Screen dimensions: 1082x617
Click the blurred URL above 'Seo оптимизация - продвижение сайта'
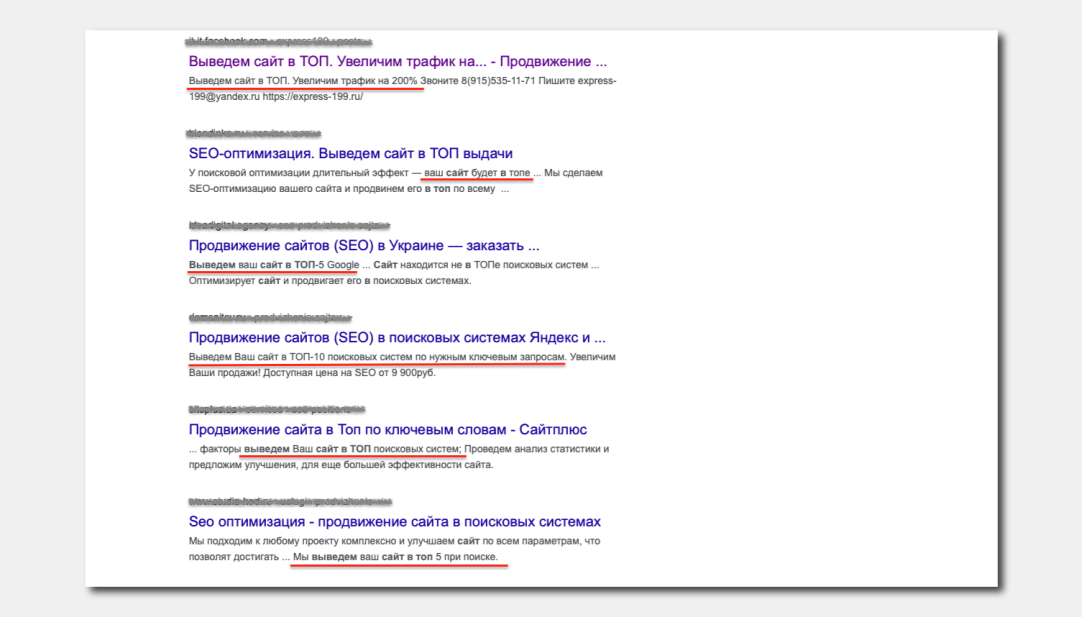[290, 501]
